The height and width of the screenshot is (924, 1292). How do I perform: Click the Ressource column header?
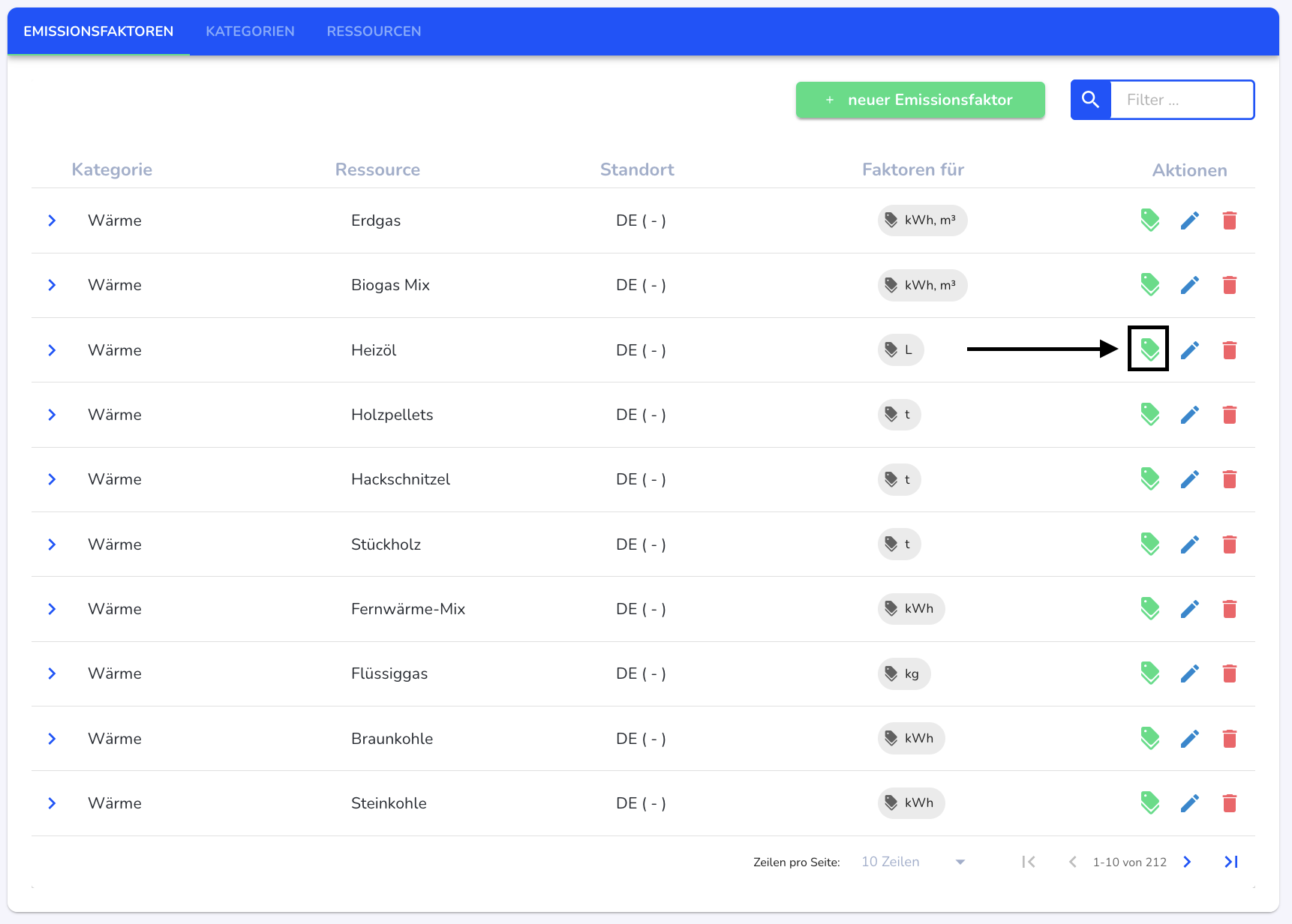point(377,169)
